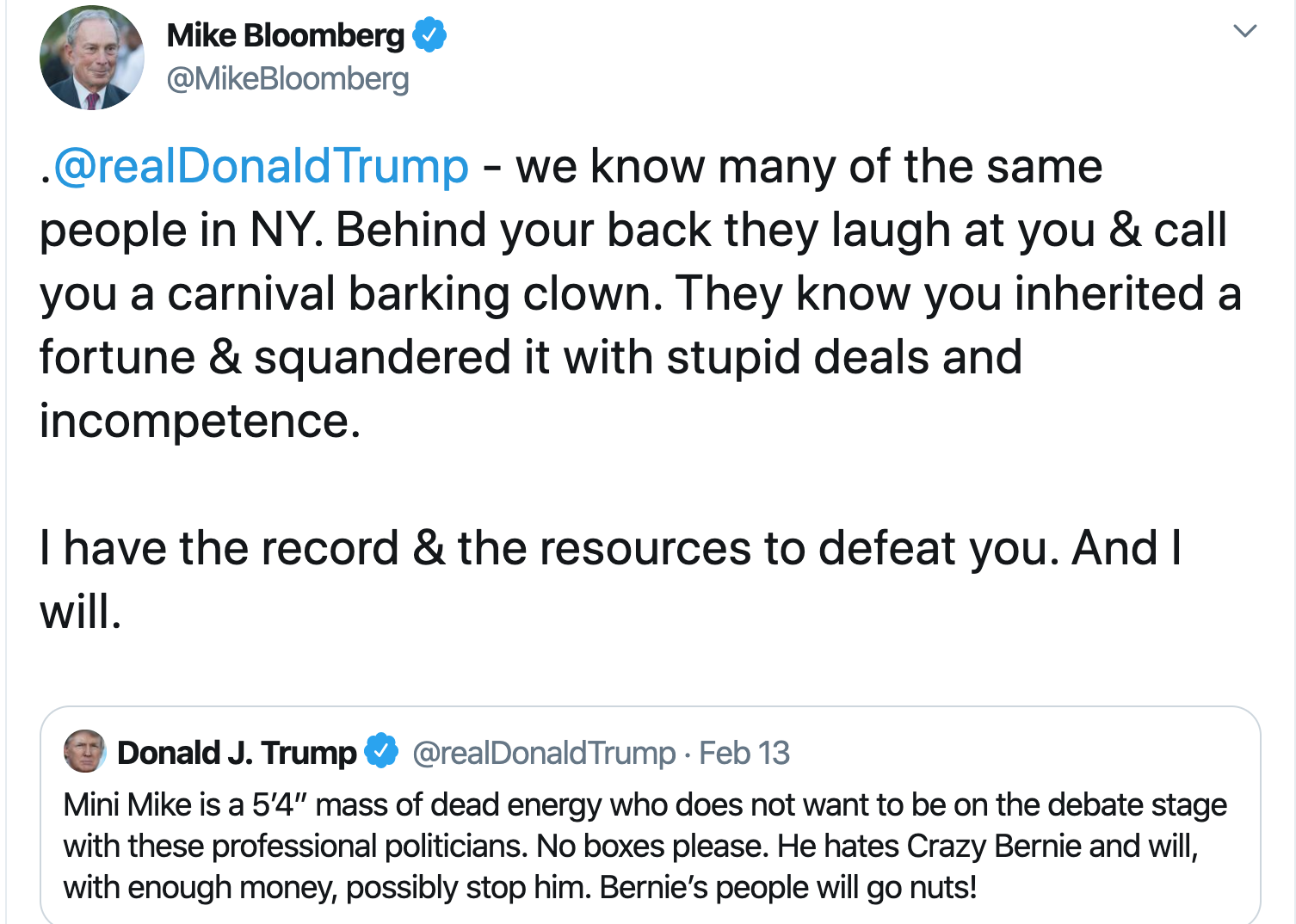Expand the tweet options chevron menu
The width and height of the screenshot is (1296, 924).
[x=1244, y=32]
